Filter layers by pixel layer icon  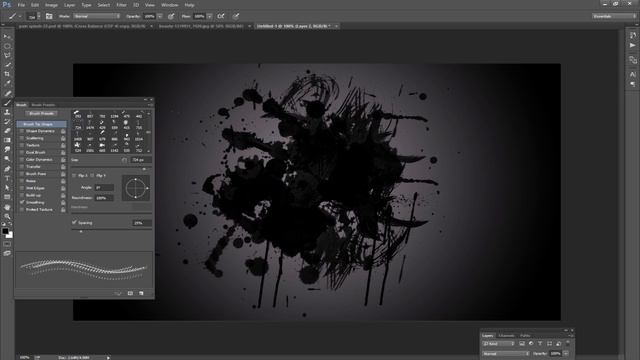522,344
